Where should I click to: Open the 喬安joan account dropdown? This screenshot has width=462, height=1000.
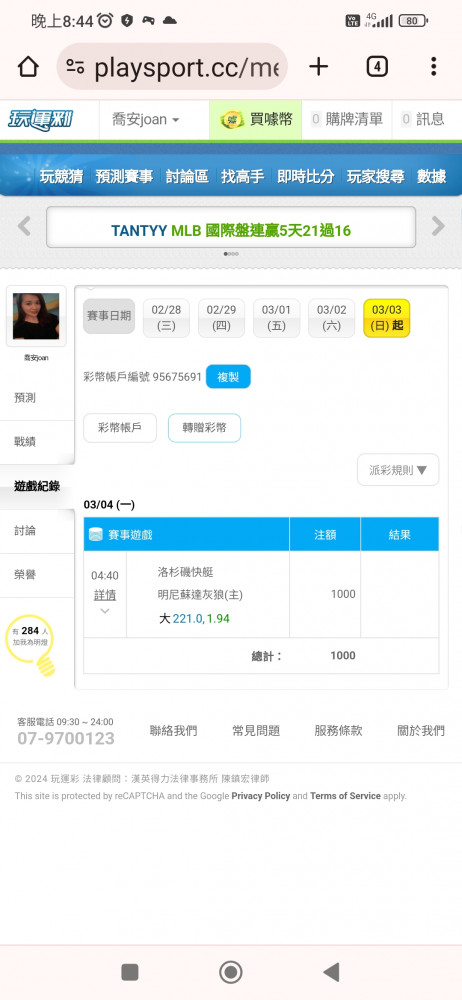tap(145, 119)
